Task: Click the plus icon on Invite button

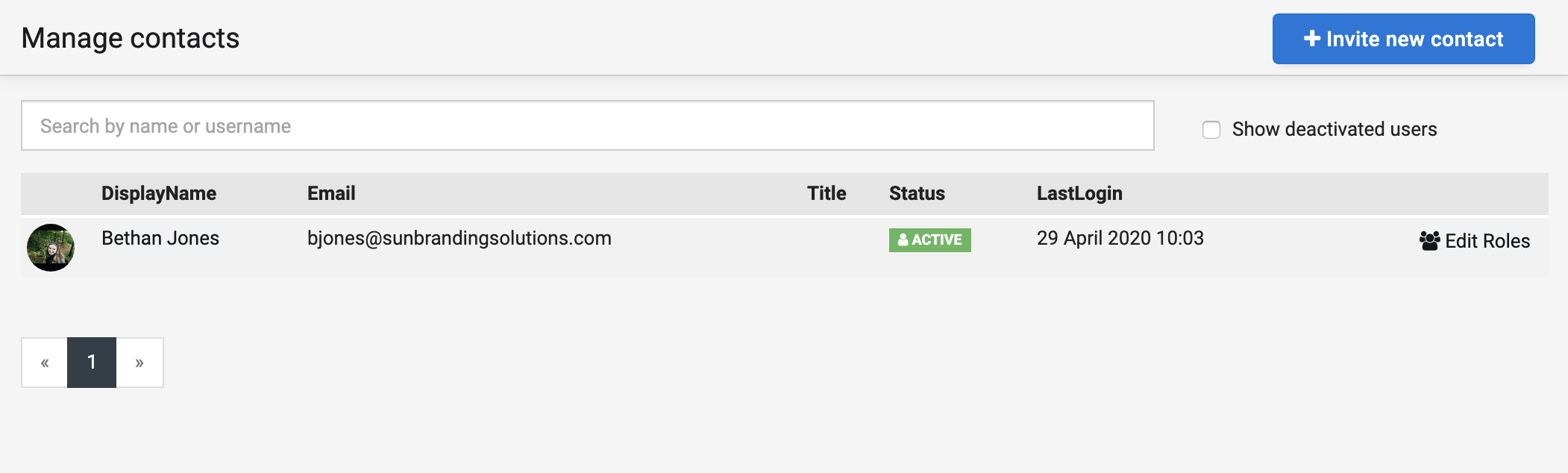Action: [x=1312, y=38]
